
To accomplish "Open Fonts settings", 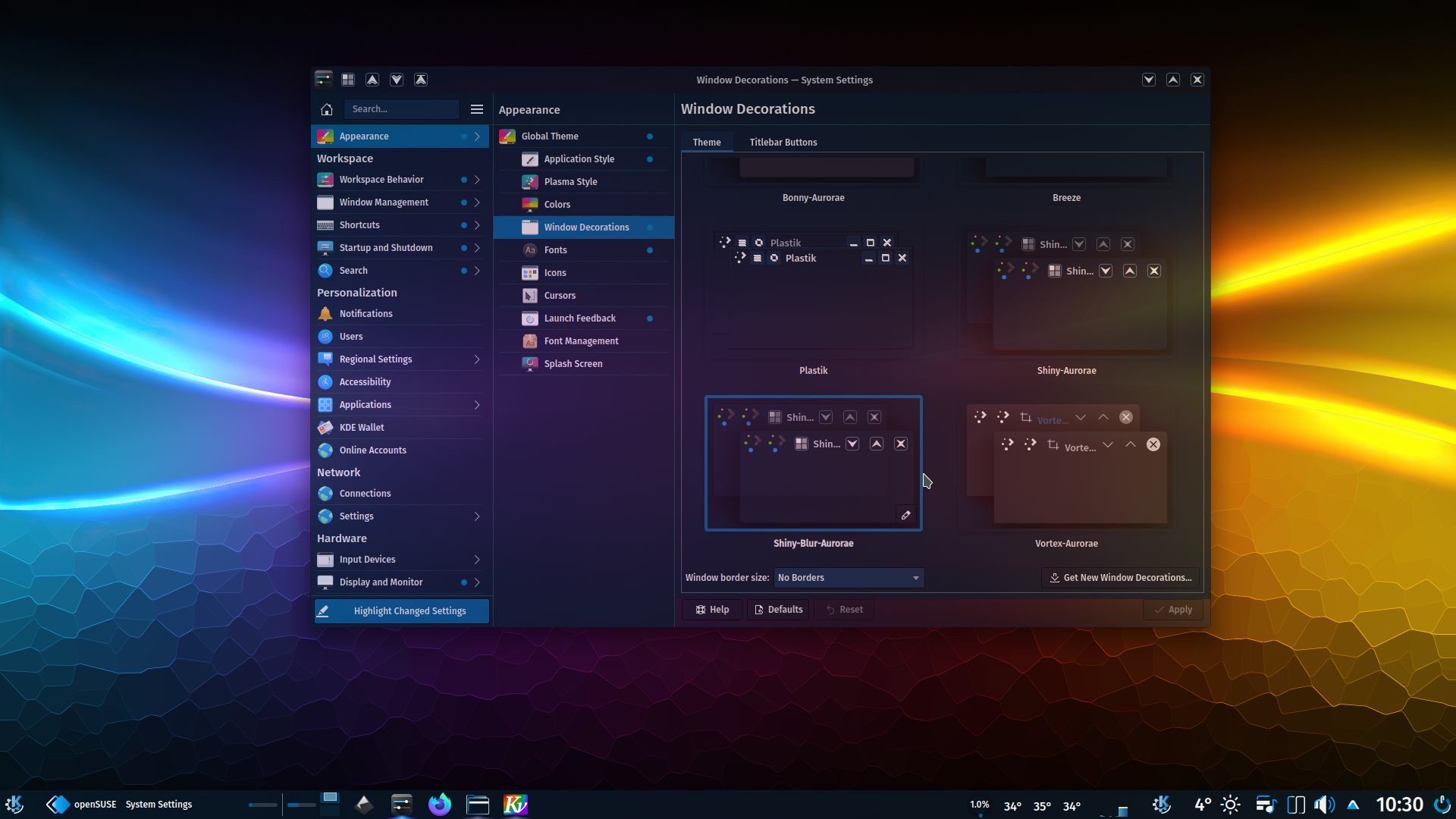I will tap(584, 250).
